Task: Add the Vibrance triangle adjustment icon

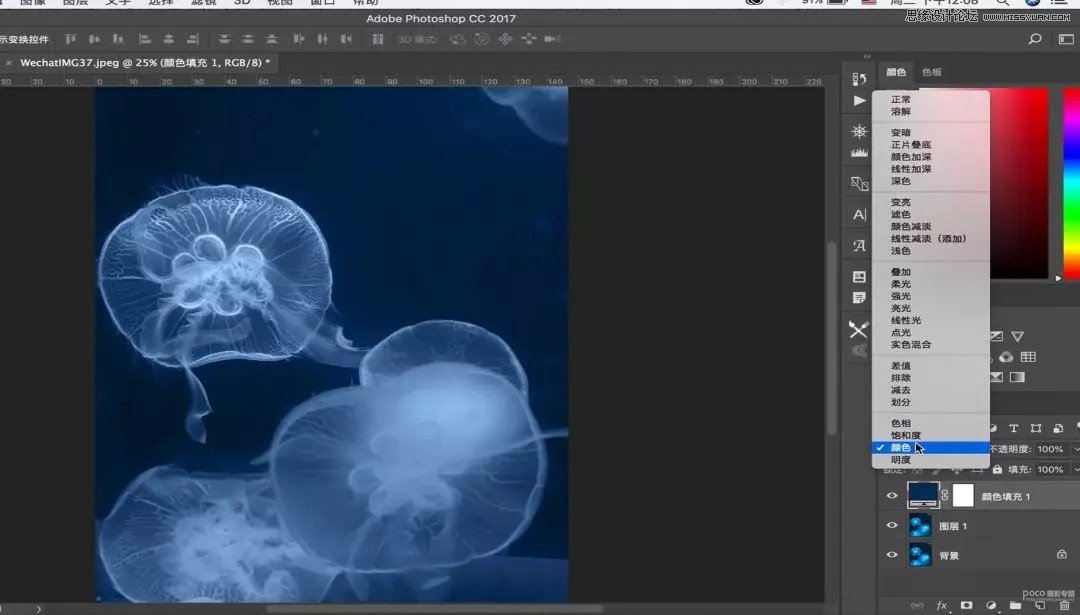Action: pyautogui.click(x=1017, y=336)
